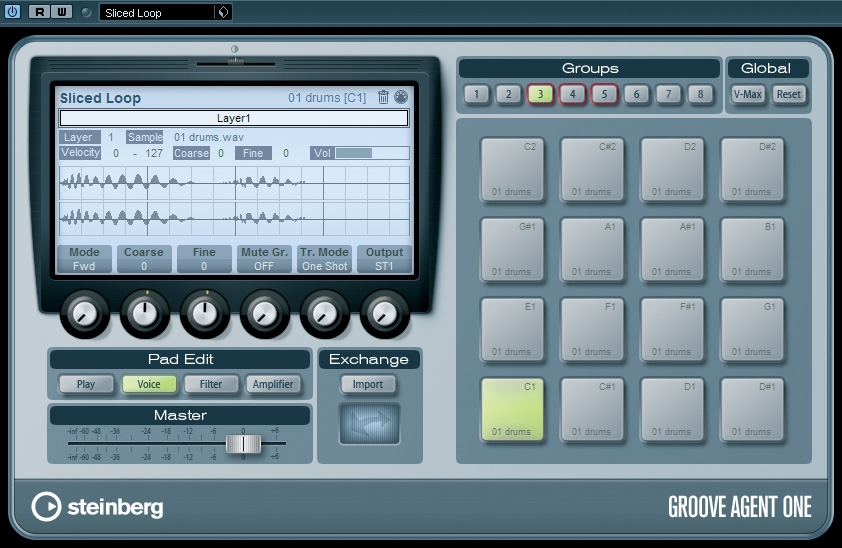Switch to the Voice pad edit tab
This screenshot has width=842, height=548.
tap(149, 384)
